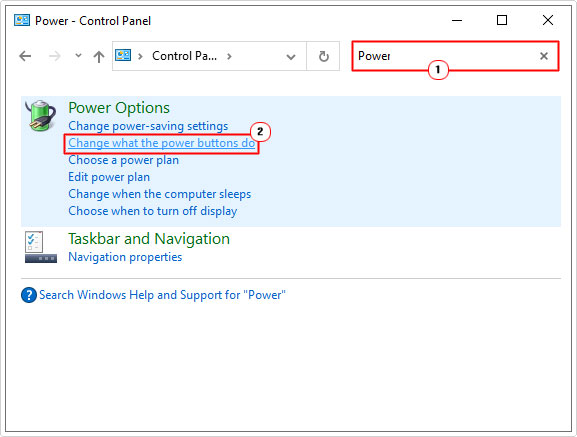The height and width of the screenshot is (437, 577).
Task: Search Windows Help and Support for Power
Action: tap(162, 295)
